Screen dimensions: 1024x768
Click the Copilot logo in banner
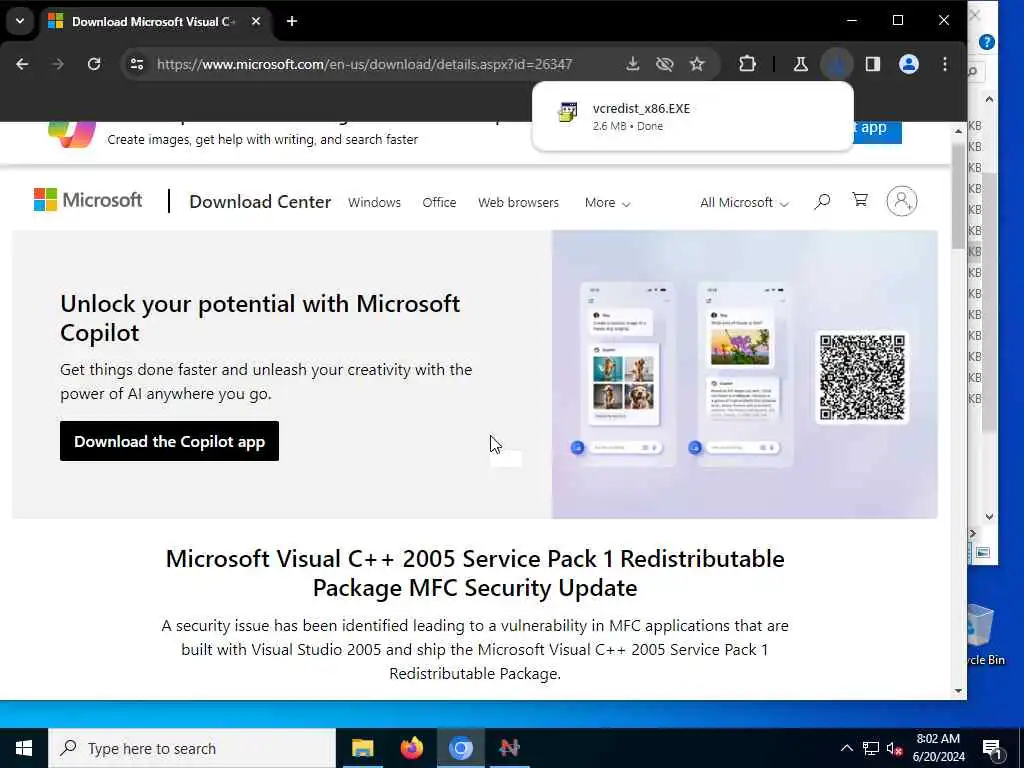(x=72, y=135)
